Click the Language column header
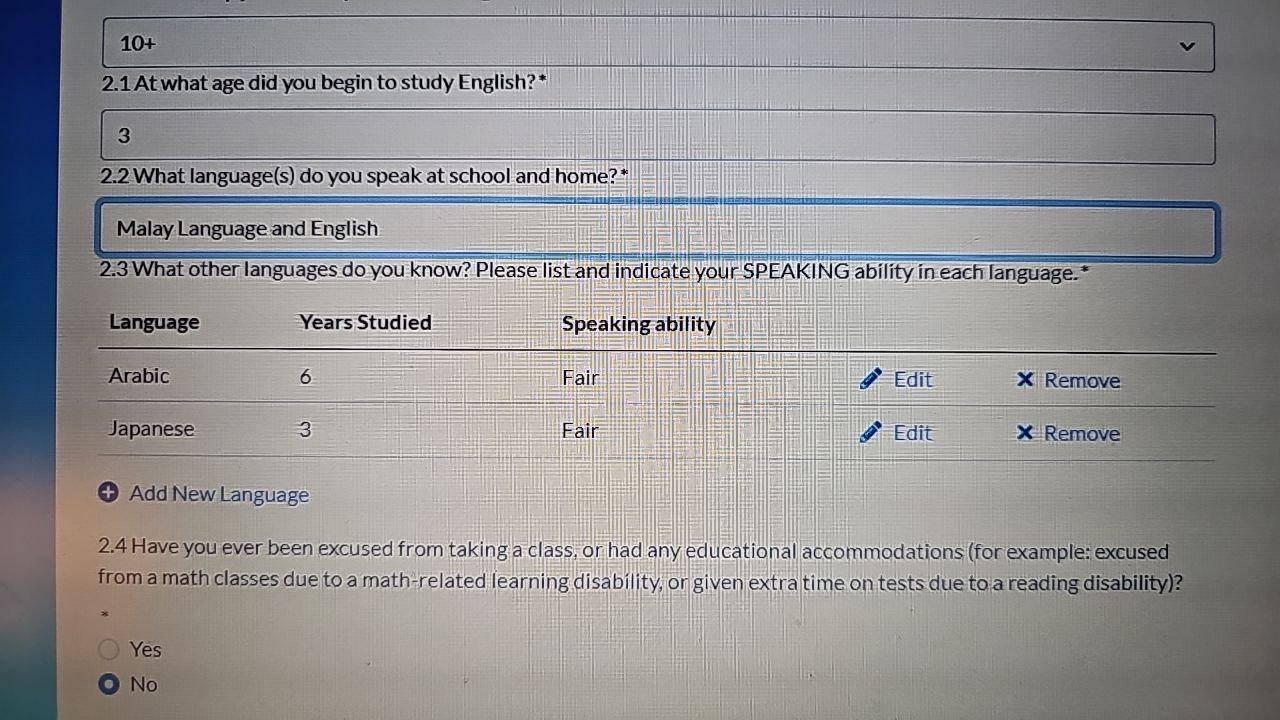 coord(154,322)
